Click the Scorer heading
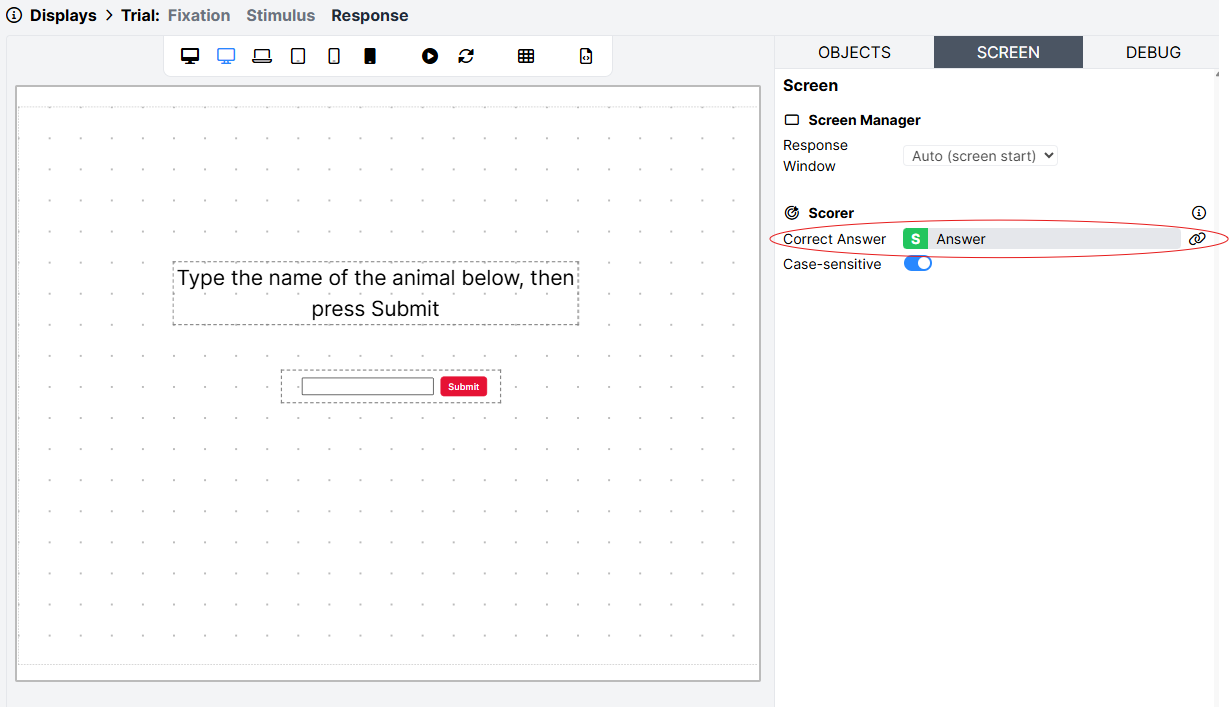Viewport: 1229px width, 707px height. (x=831, y=213)
